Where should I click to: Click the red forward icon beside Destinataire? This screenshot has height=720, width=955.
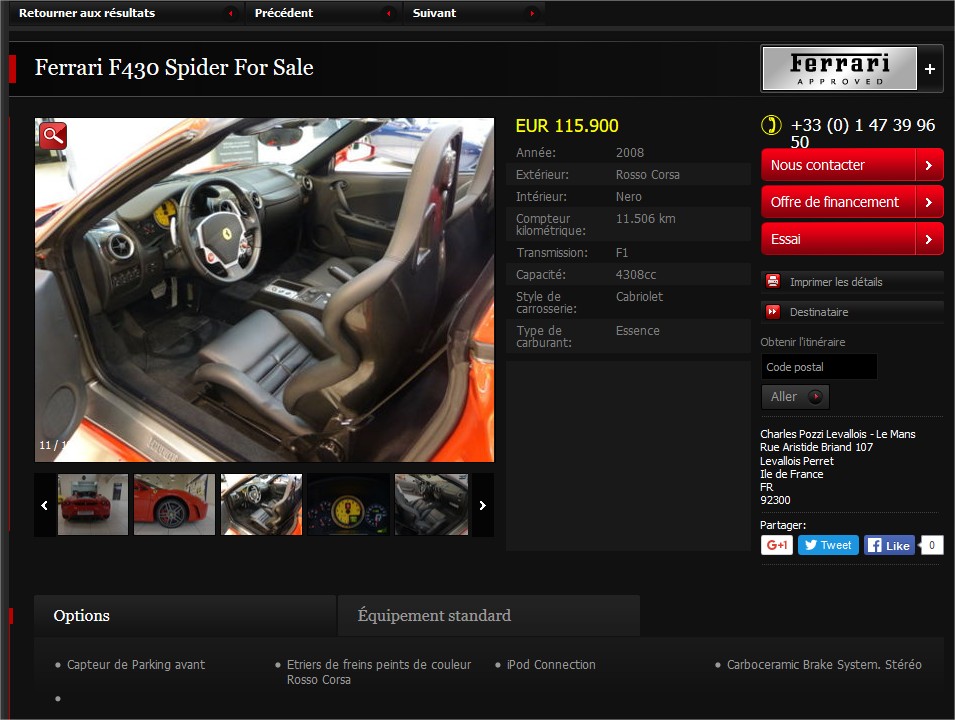tap(773, 312)
